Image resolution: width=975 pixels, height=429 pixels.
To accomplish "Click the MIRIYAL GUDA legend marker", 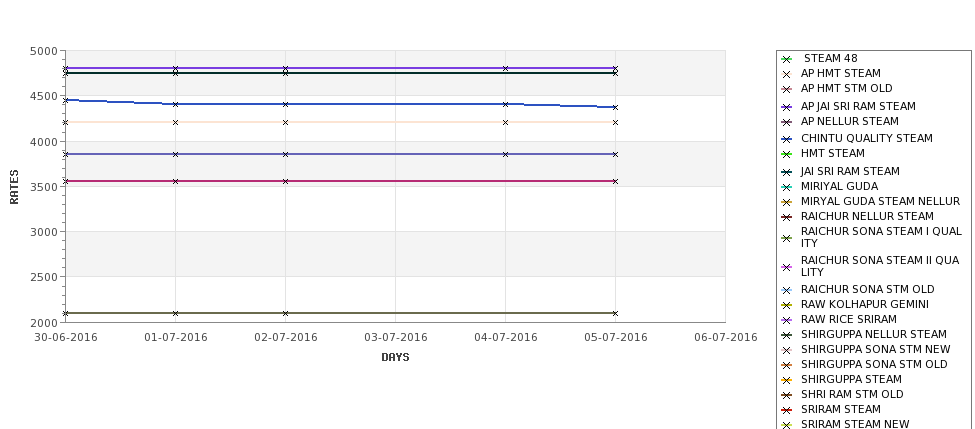I will (x=786, y=187).
